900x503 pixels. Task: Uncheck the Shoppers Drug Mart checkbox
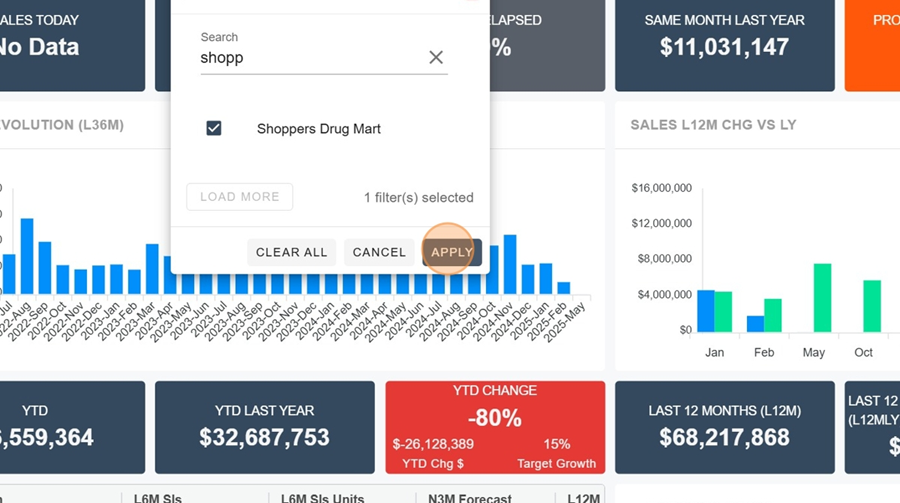(x=214, y=128)
